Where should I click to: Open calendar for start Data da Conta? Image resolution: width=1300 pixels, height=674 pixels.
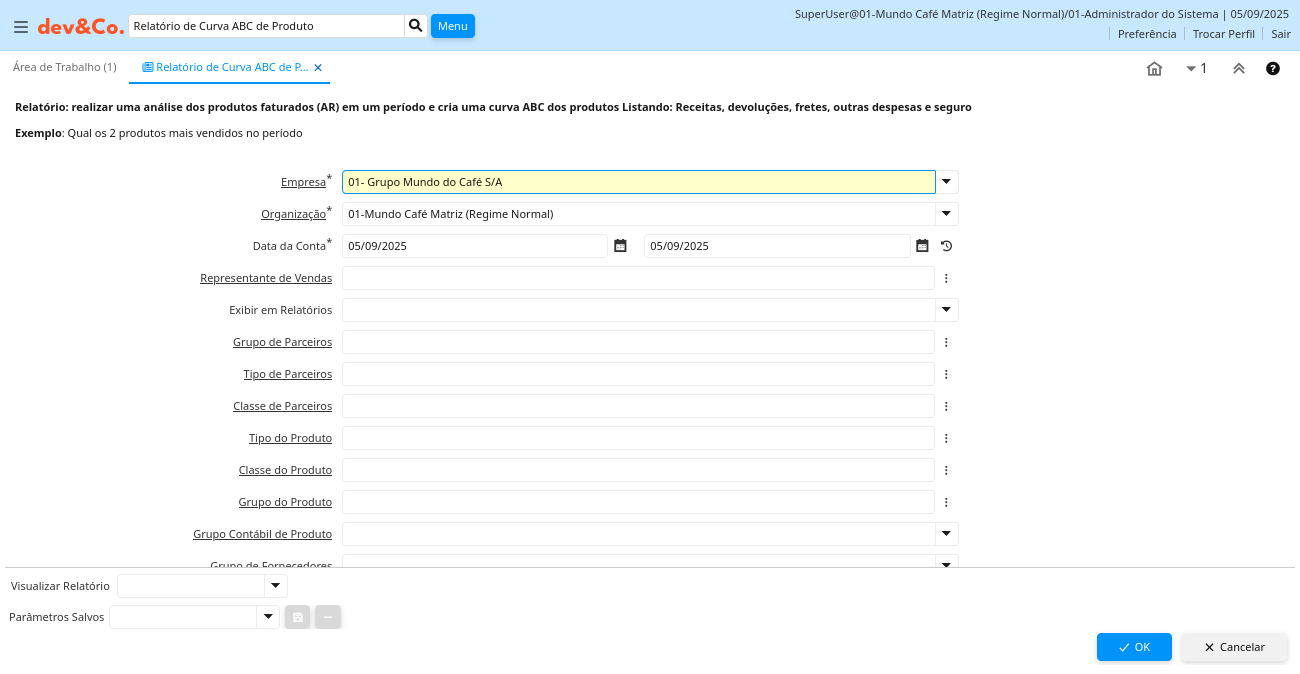pos(620,246)
